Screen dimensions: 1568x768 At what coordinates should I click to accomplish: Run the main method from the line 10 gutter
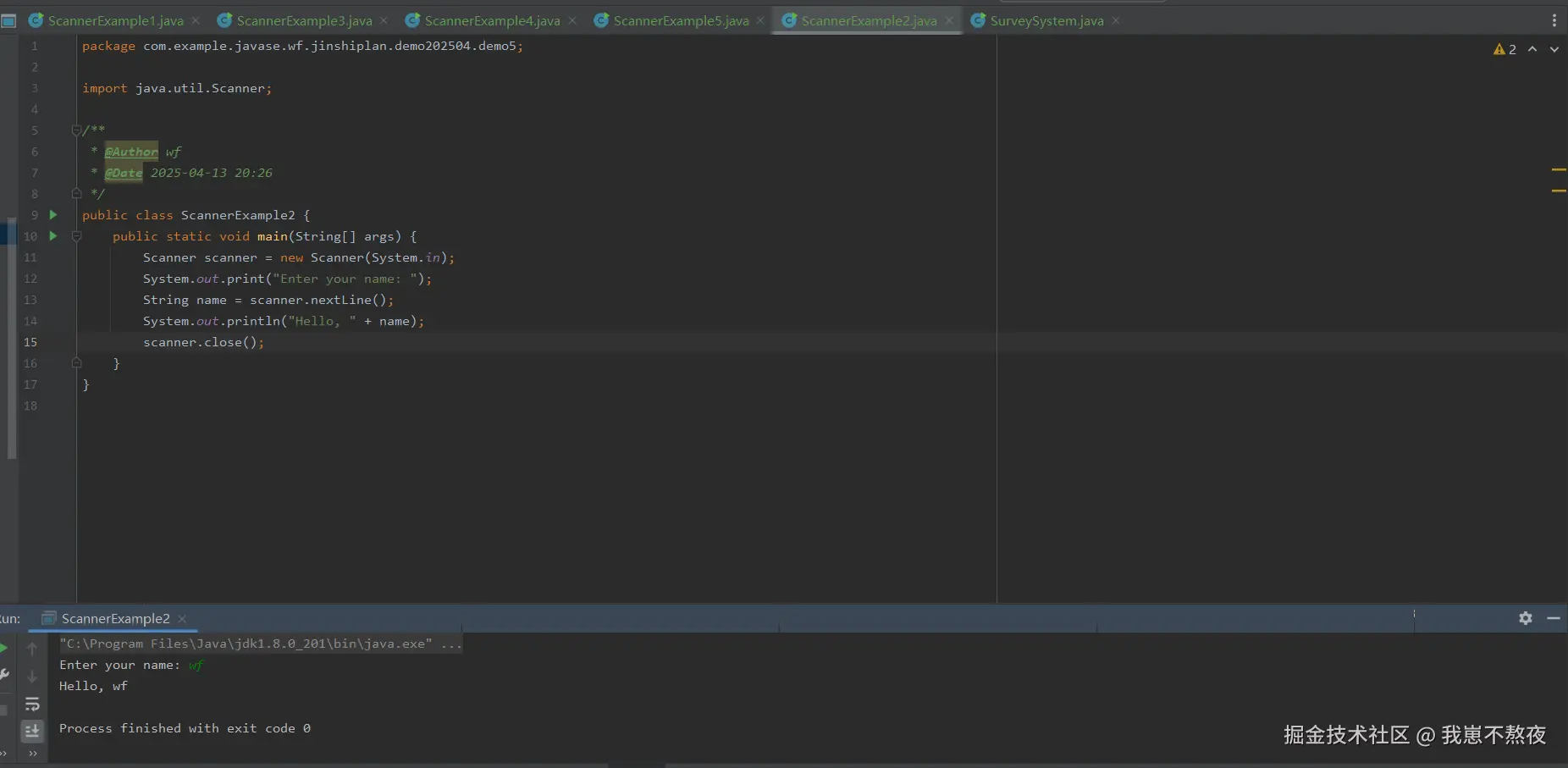[x=52, y=235]
